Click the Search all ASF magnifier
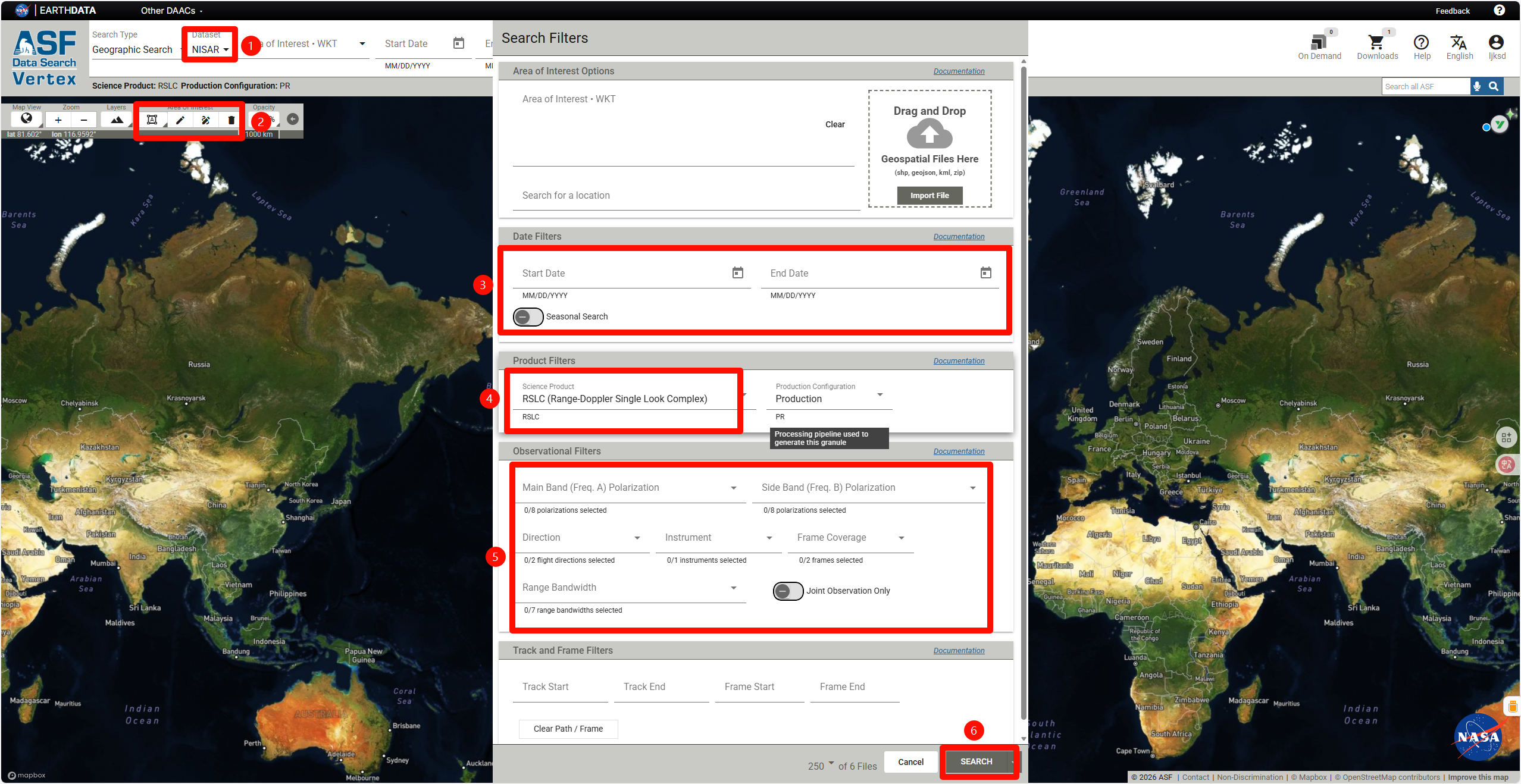The image size is (1521, 784). pyautogui.click(x=1494, y=86)
